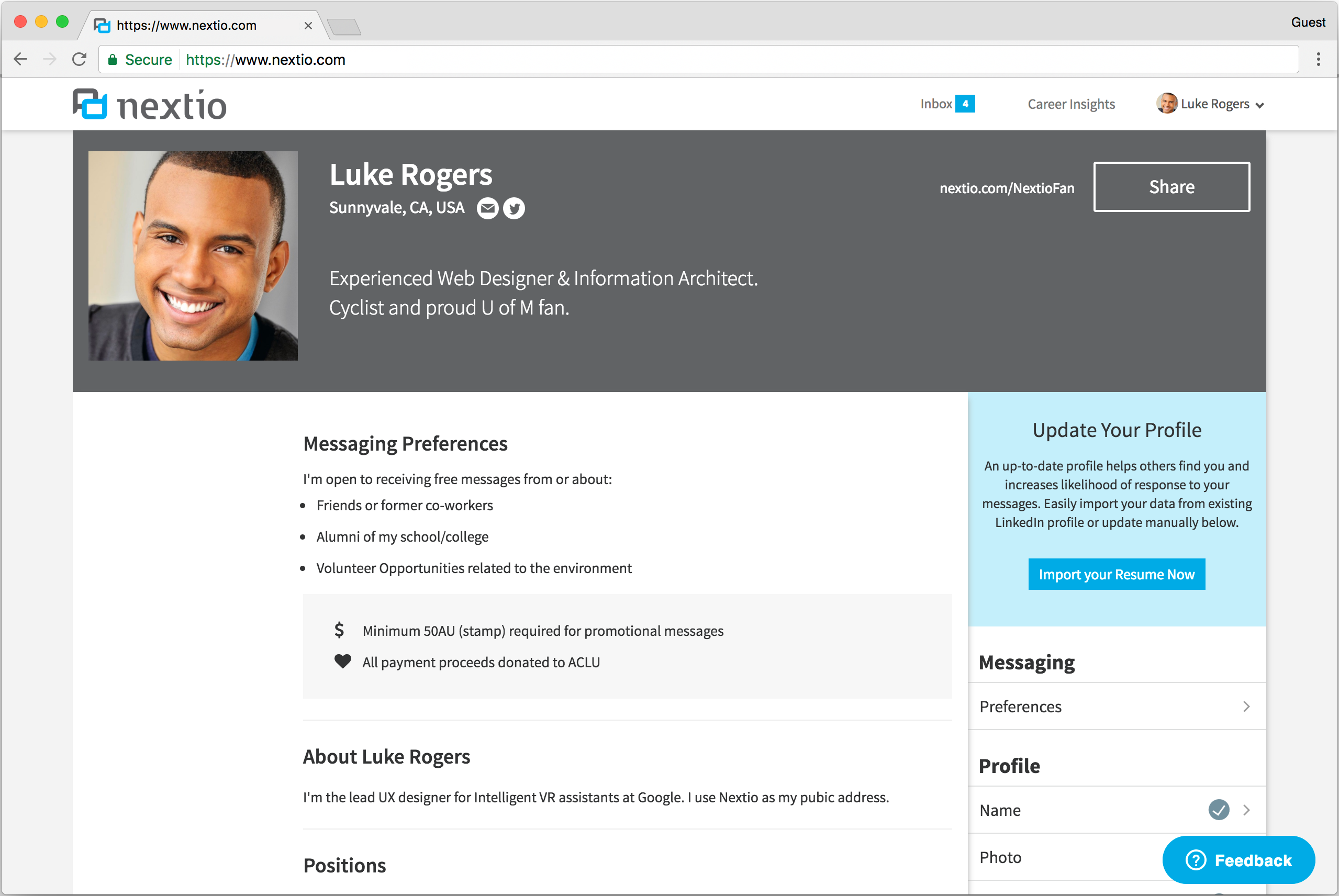
Task: Click Luke Rogers large profile photo
Action: click(x=193, y=255)
